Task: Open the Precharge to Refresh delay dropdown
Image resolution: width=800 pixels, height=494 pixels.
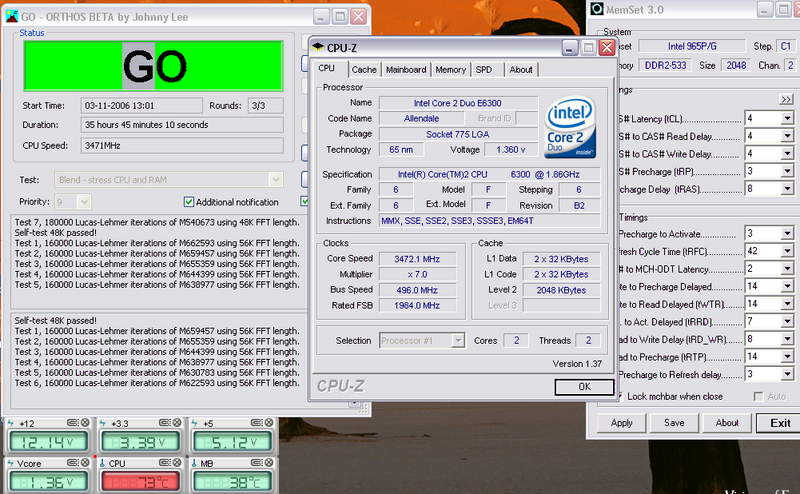Action: [787, 375]
